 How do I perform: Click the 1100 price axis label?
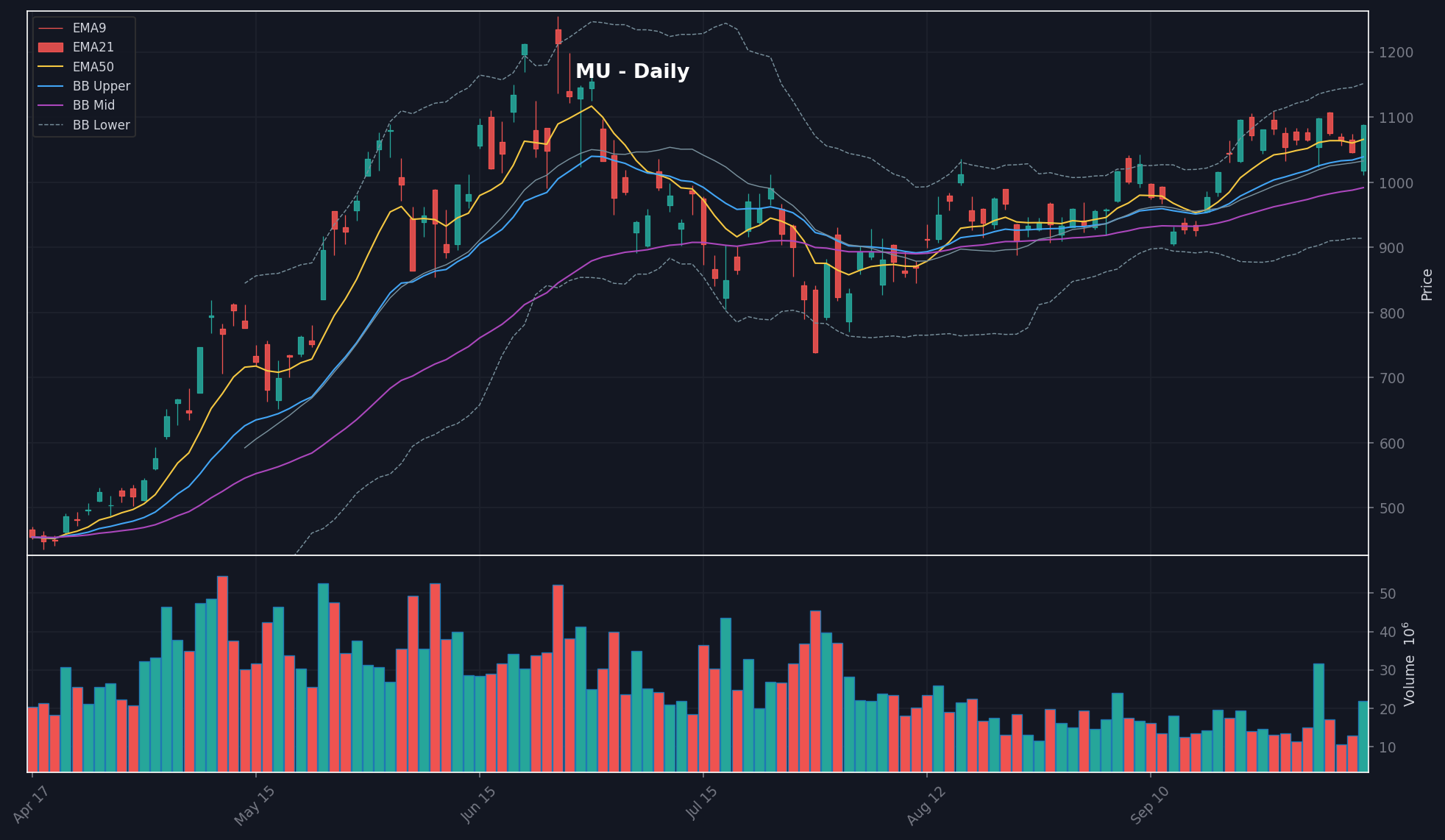point(1397,118)
